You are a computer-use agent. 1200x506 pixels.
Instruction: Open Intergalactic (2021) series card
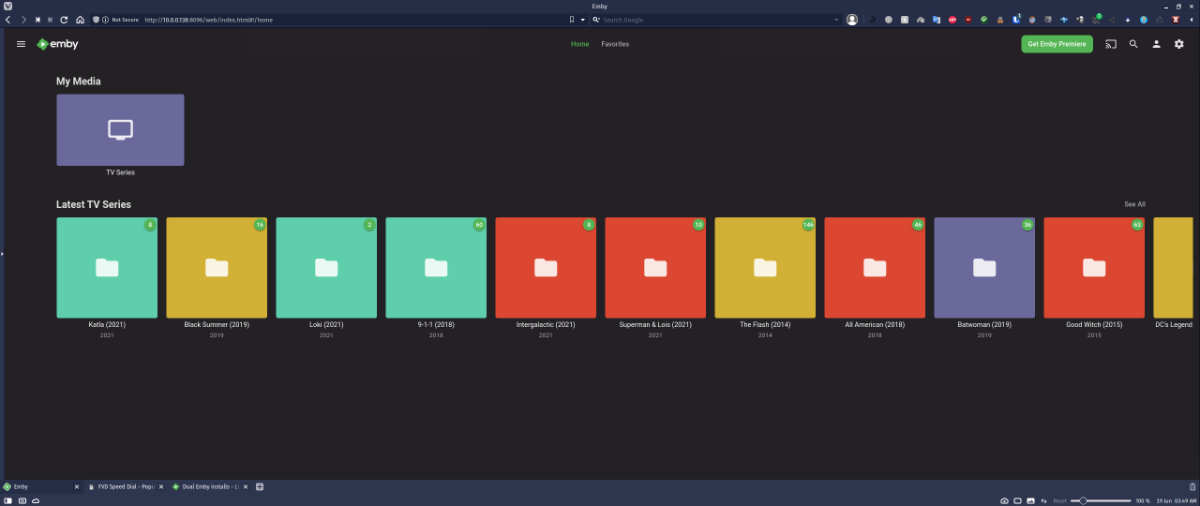coord(545,268)
